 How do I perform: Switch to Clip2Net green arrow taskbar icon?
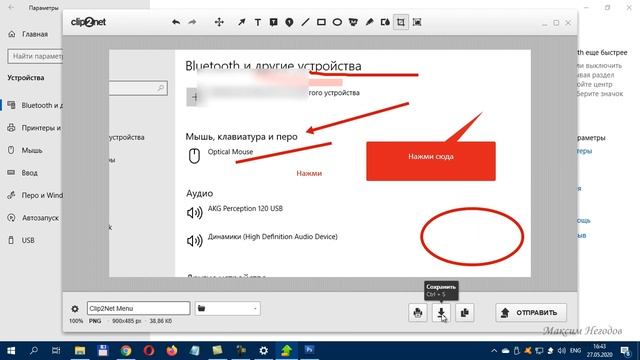[x=287, y=351]
